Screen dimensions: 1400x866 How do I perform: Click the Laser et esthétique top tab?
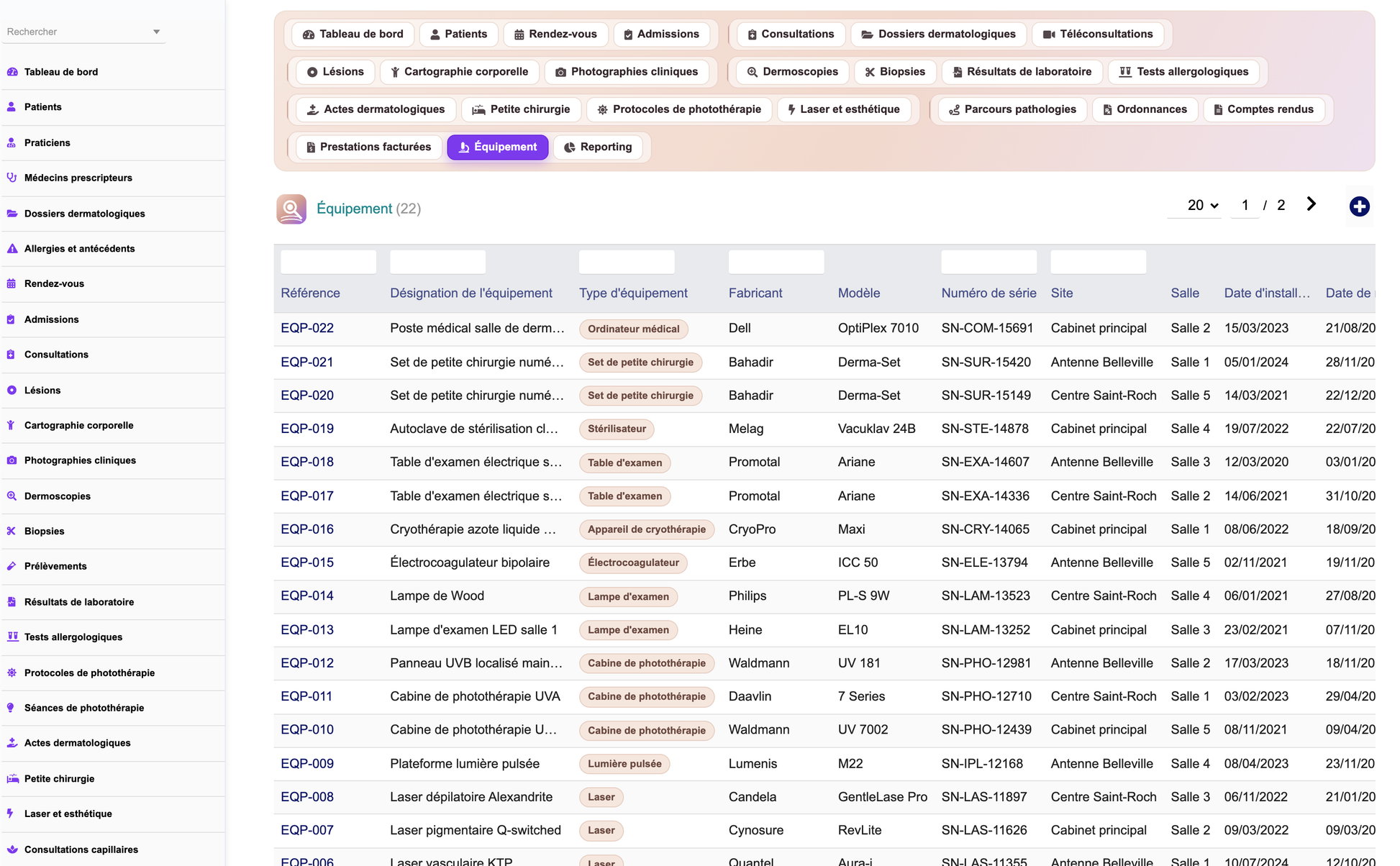point(844,109)
